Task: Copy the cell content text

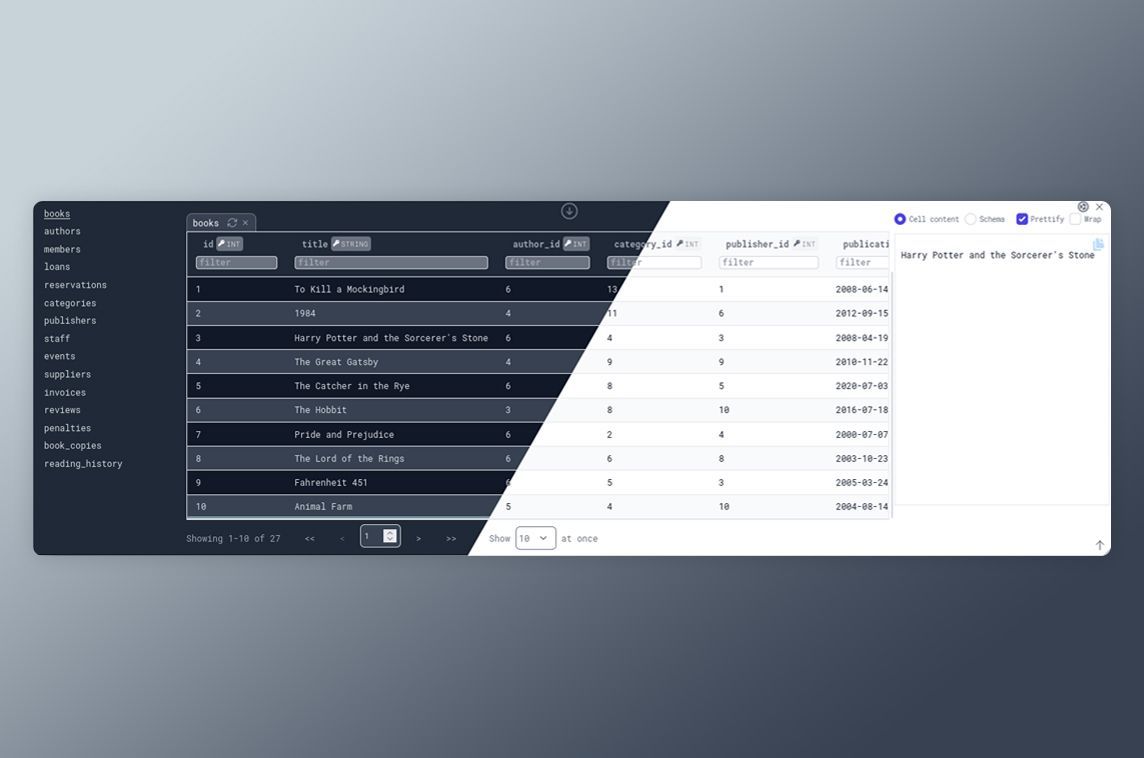Action: tap(1097, 244)
